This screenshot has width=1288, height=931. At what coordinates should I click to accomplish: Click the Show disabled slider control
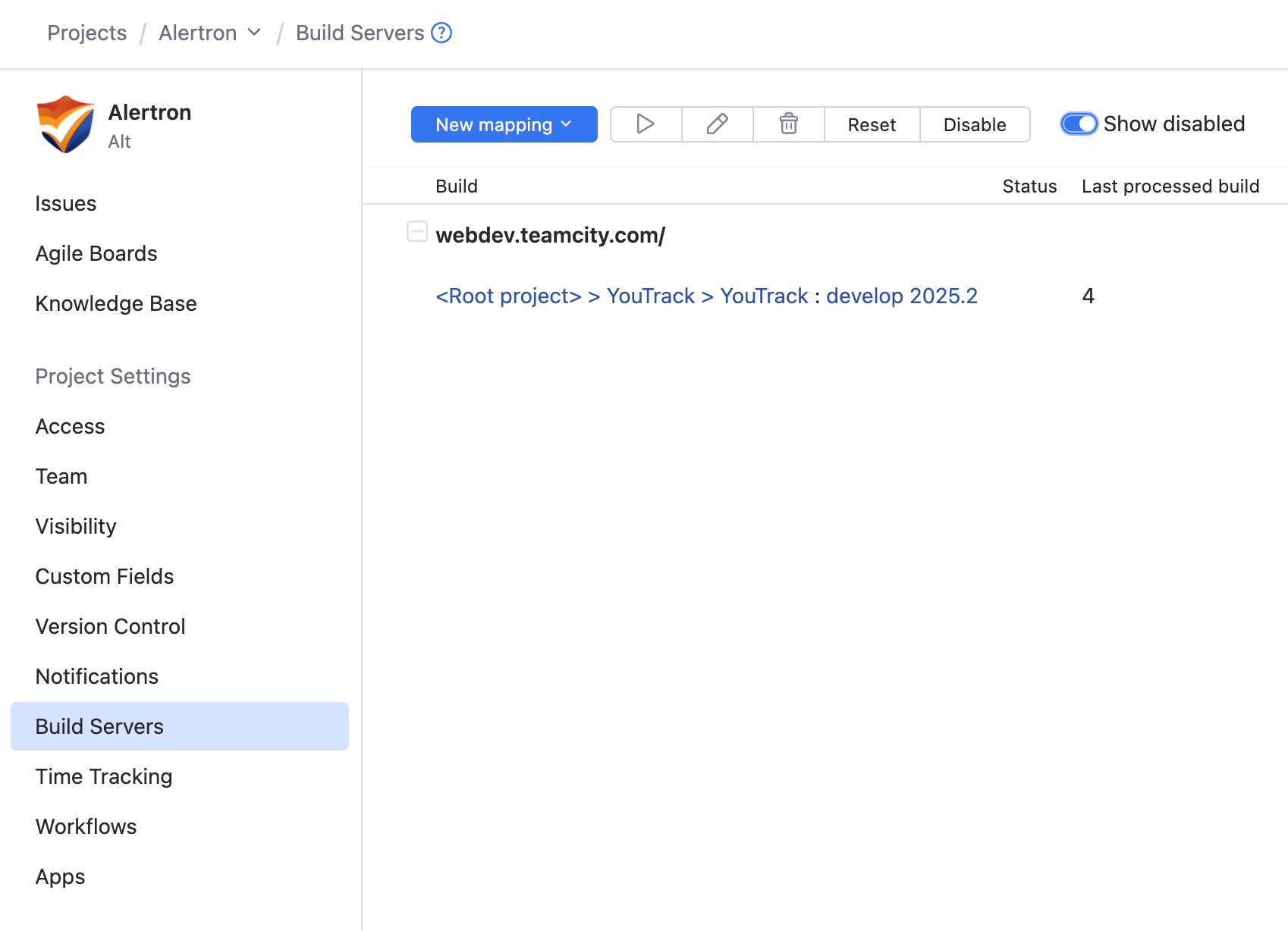[1078, 124]
